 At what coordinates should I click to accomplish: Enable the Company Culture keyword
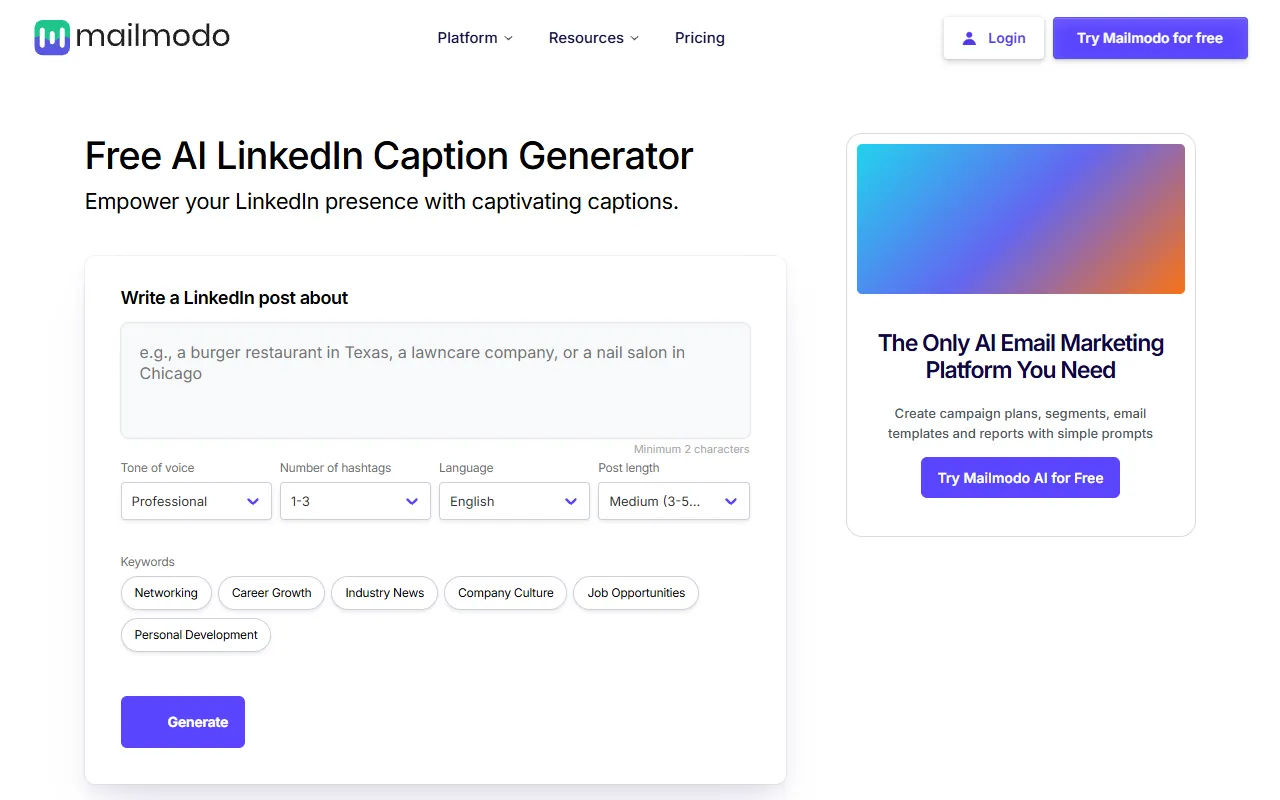coord(505,593)
